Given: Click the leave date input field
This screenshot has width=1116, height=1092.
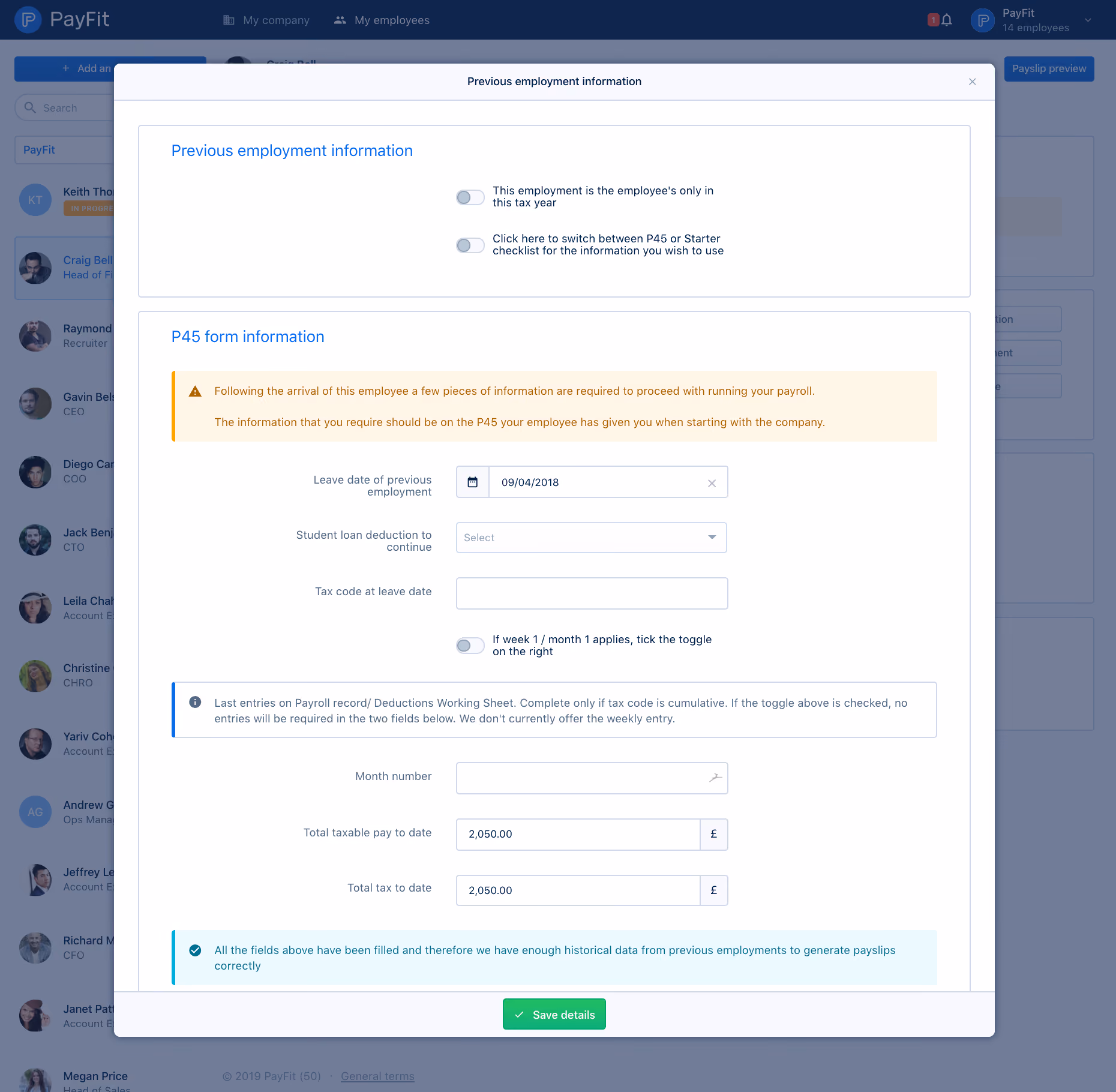Looking at the screenshot, I should pyautogui.click(x=608, y=482).
